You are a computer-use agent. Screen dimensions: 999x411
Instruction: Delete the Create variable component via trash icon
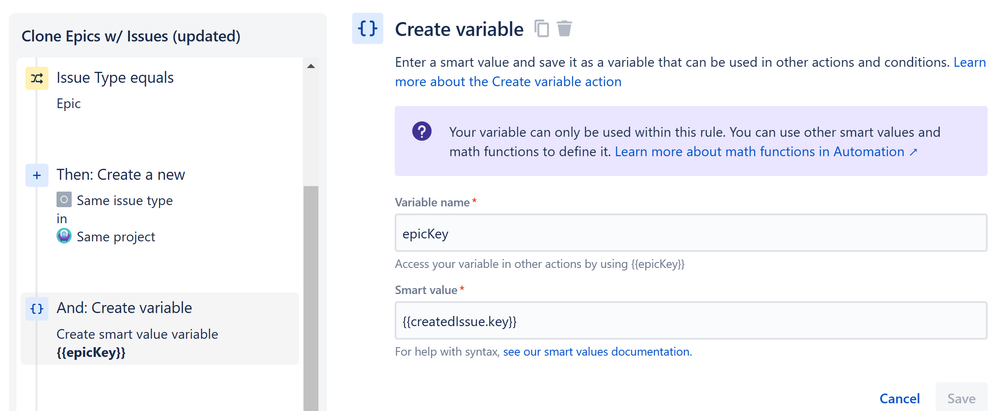click(x=565, y=29)
